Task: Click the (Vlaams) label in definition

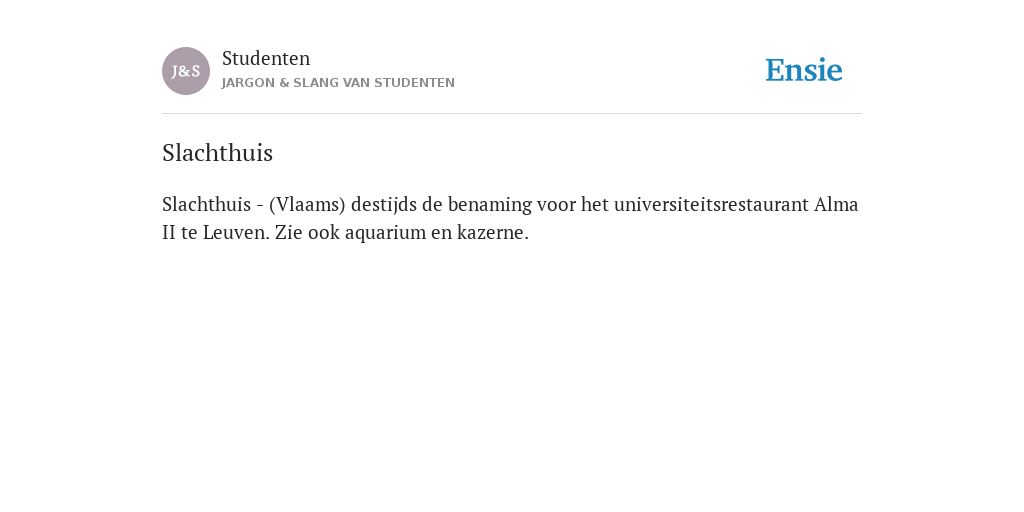Action: (307, 204)
